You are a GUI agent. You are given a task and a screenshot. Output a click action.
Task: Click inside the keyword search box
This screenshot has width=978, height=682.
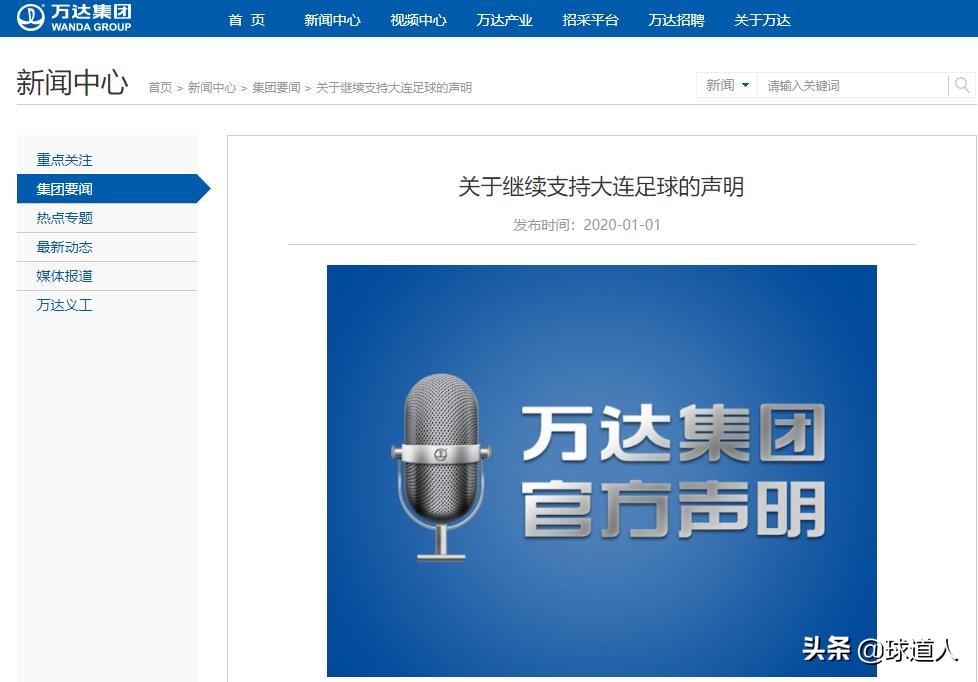click(x=850, y=86)
